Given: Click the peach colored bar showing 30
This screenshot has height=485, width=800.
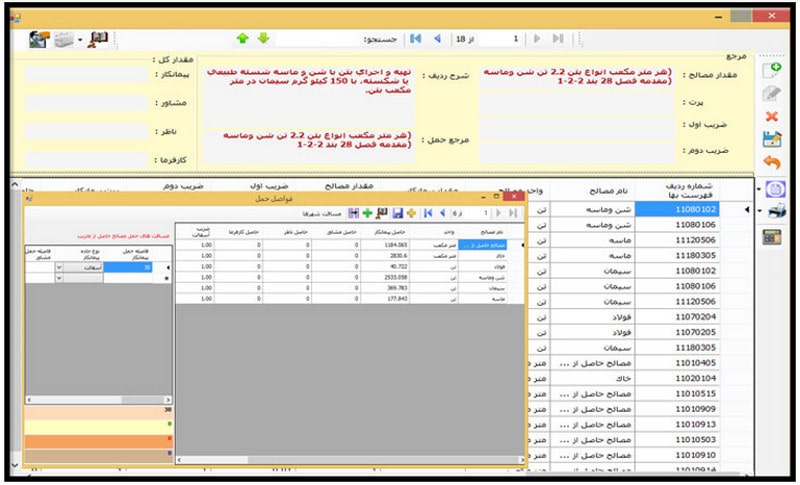Looking at the screenshot, I should 98,412.
